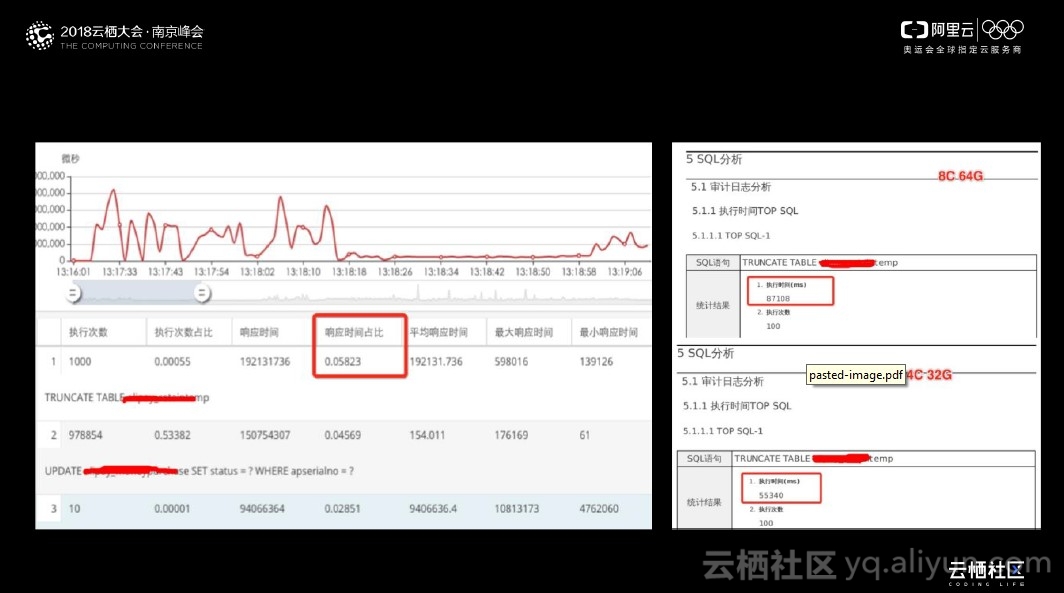Click the UPDATE SET status statement

tap(199, 471)
